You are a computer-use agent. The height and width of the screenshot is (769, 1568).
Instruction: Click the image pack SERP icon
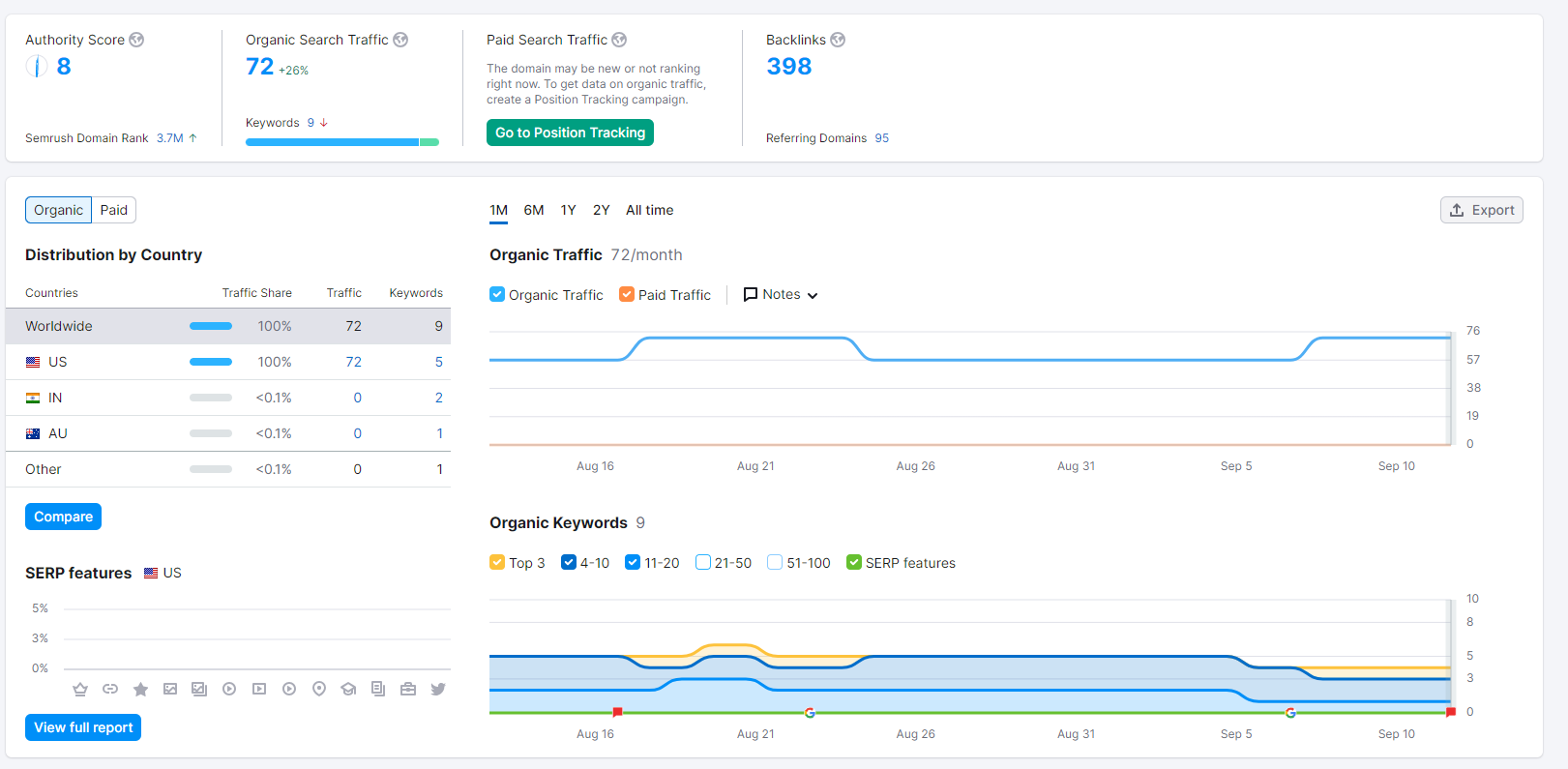(x=199, y=689)
